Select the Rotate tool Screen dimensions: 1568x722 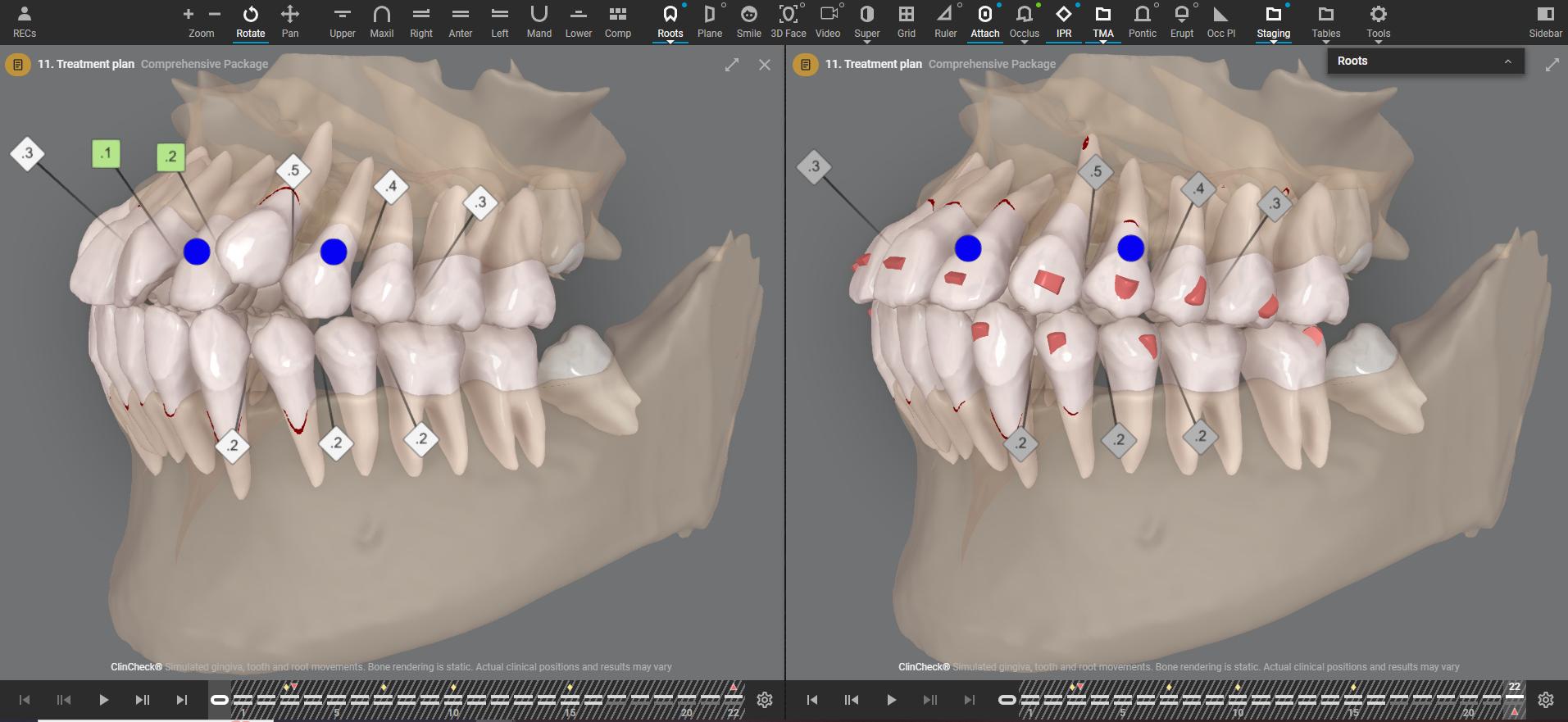[x=251, y=22]
